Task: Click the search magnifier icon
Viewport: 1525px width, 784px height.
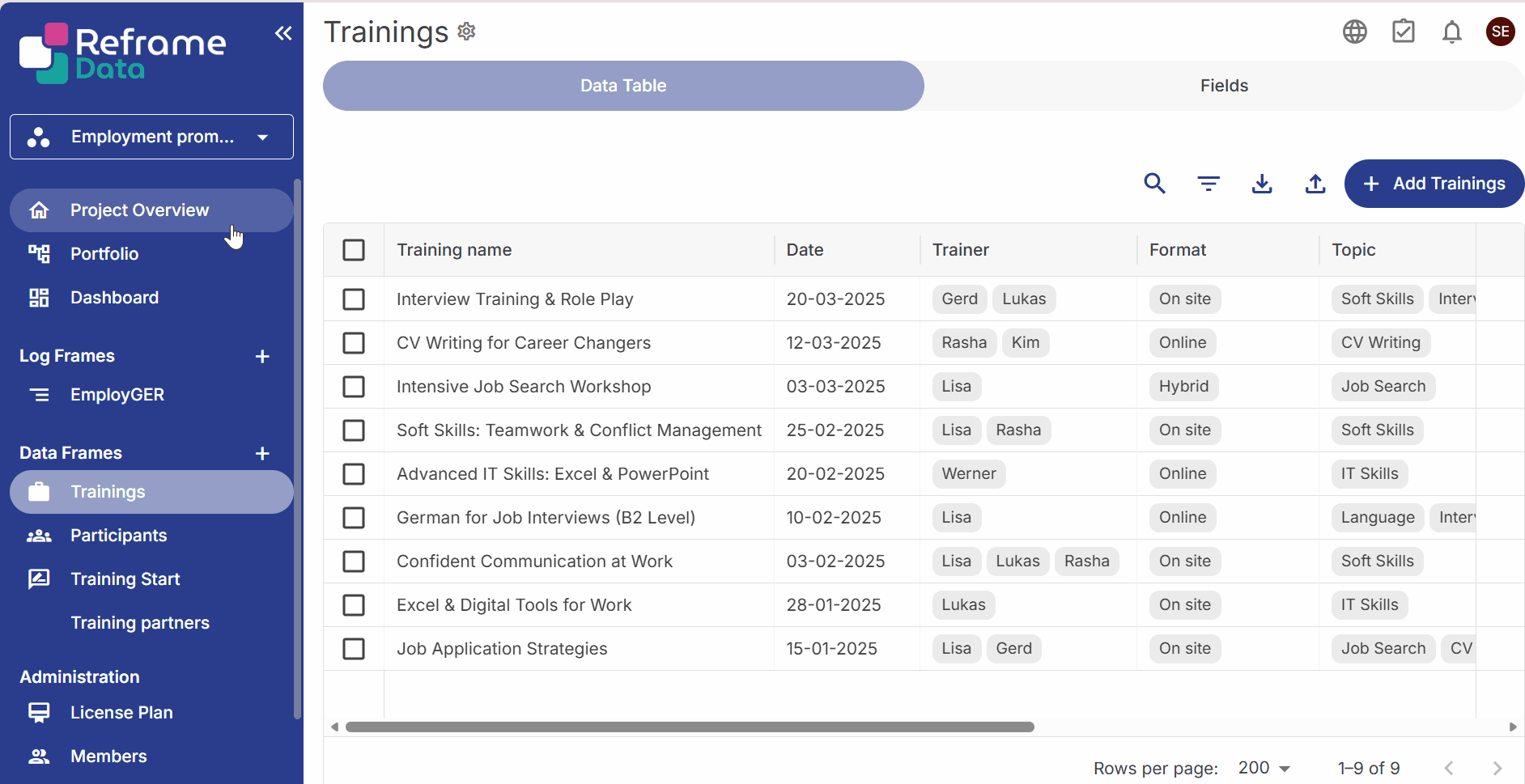Action: pos(1154,184)
